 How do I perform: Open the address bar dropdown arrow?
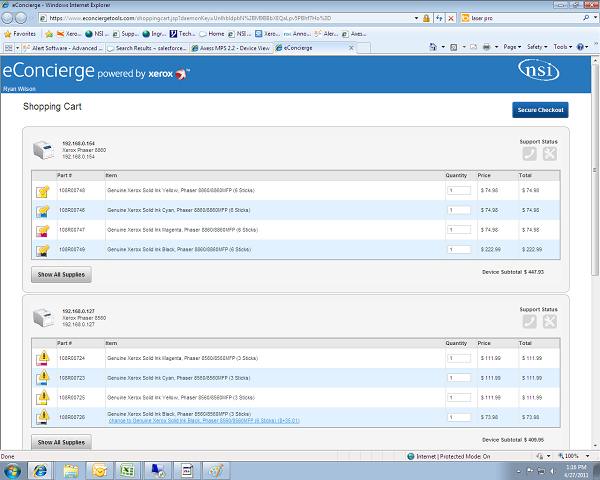click(416, 18)
